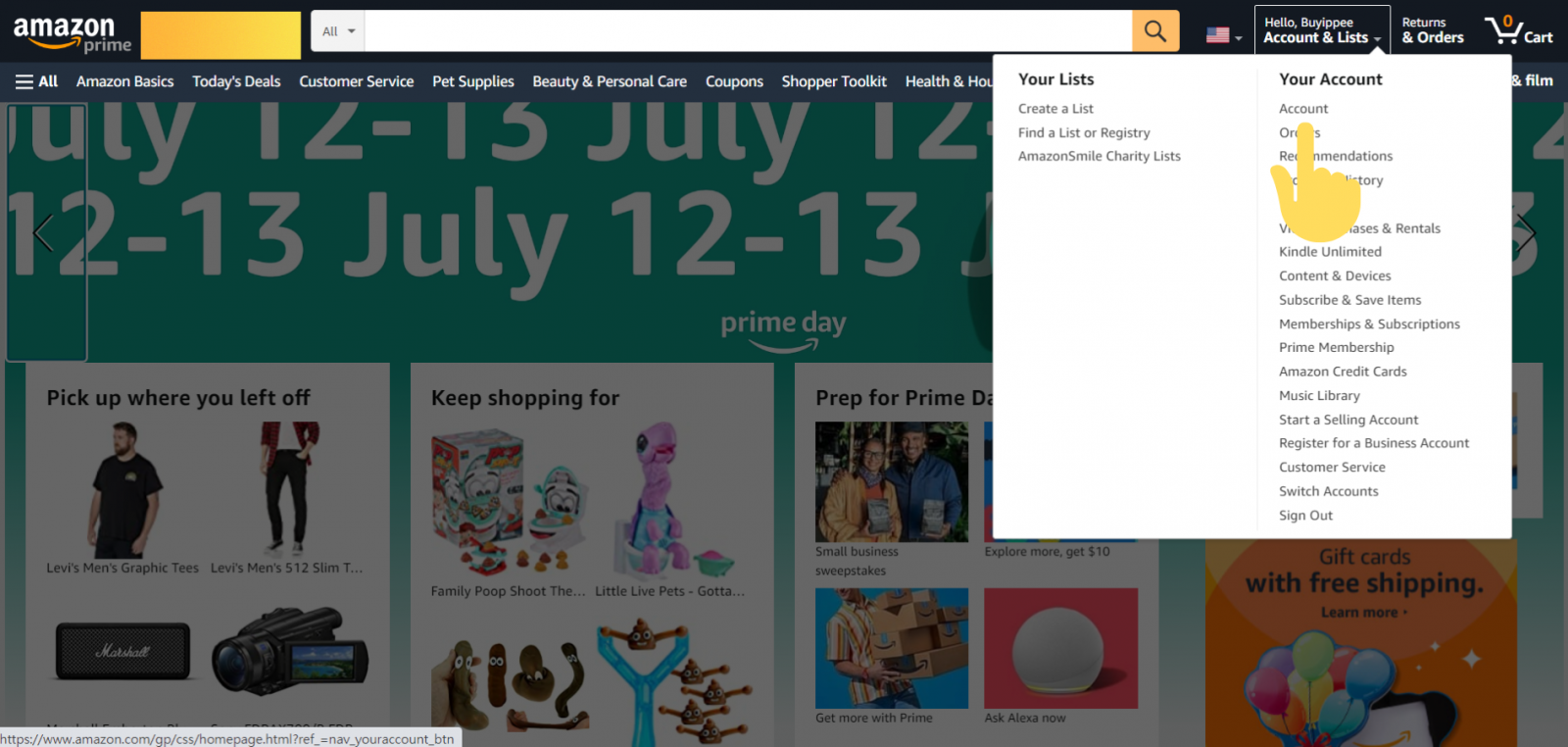The width and height of the screenshot is (1568, 747).
Task: Choose Create a List
Action: click(1055, 109)
